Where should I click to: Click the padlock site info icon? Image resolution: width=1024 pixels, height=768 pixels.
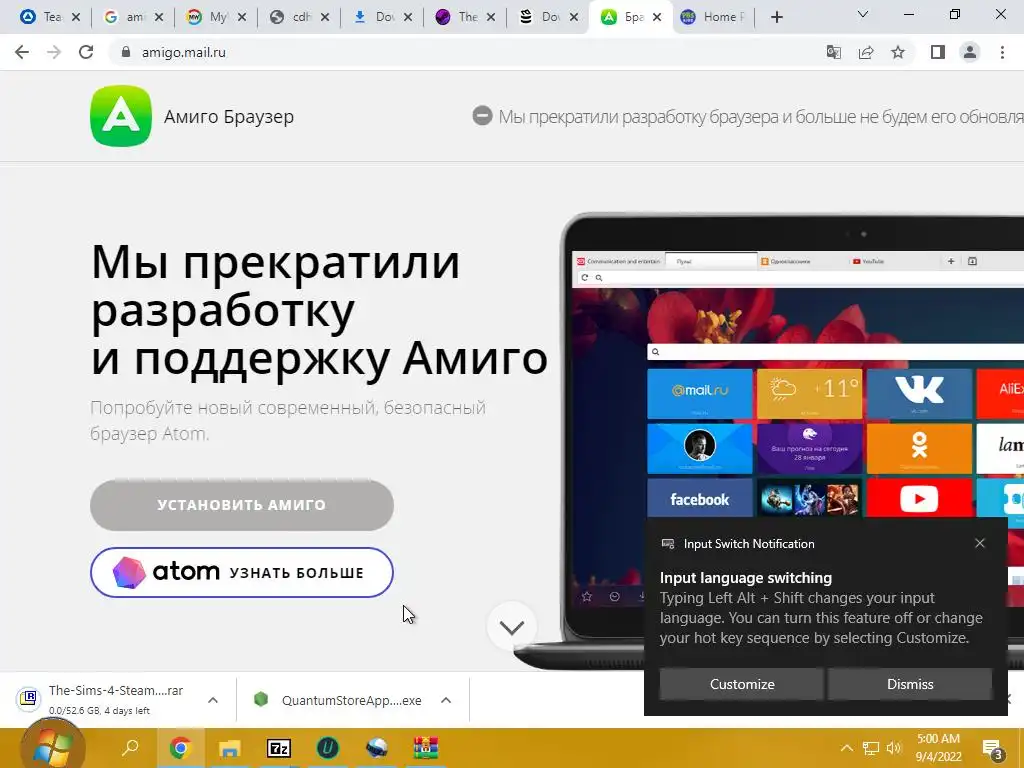click(x=126, y=52)
